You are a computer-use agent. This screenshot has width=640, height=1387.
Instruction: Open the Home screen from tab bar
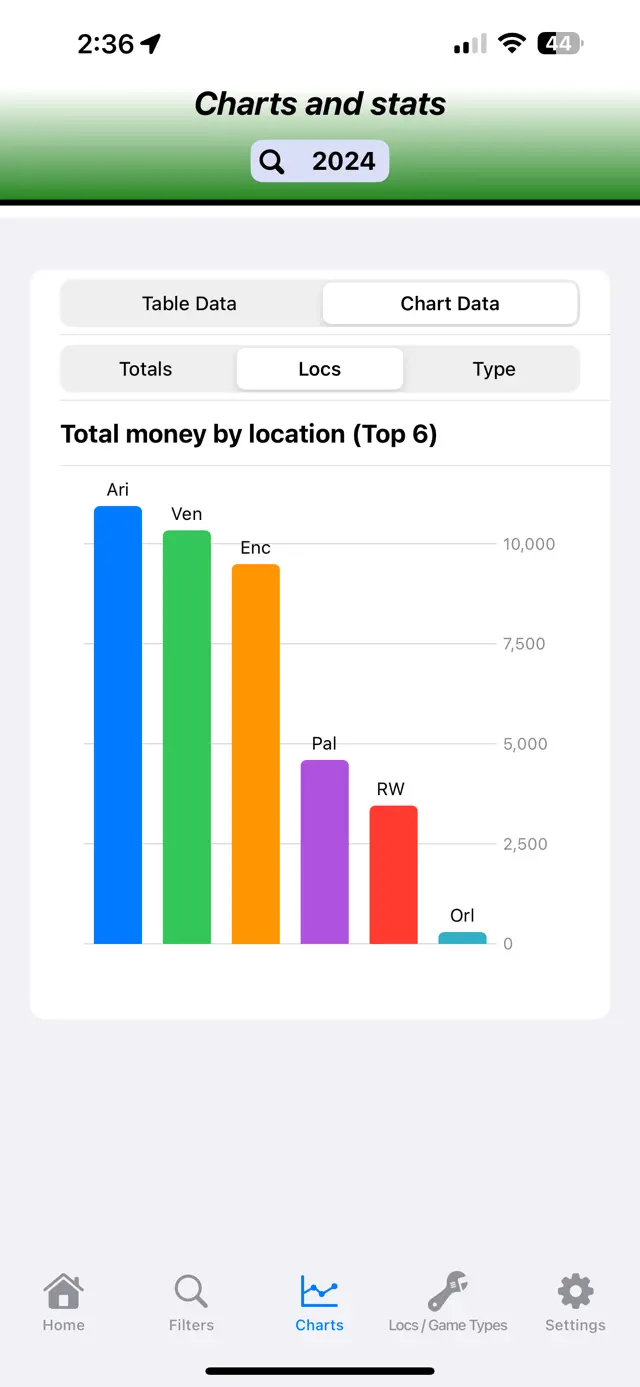tap(63, 1300)
